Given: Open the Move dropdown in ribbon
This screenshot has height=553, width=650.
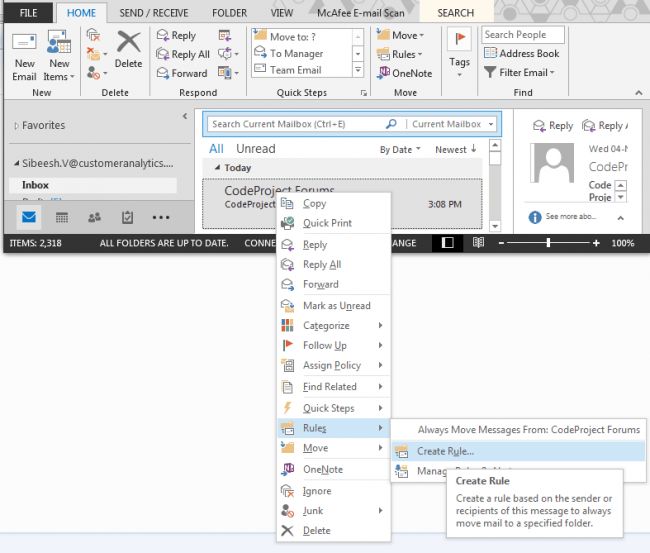Looking at the screenshot, I should [400, 36].
